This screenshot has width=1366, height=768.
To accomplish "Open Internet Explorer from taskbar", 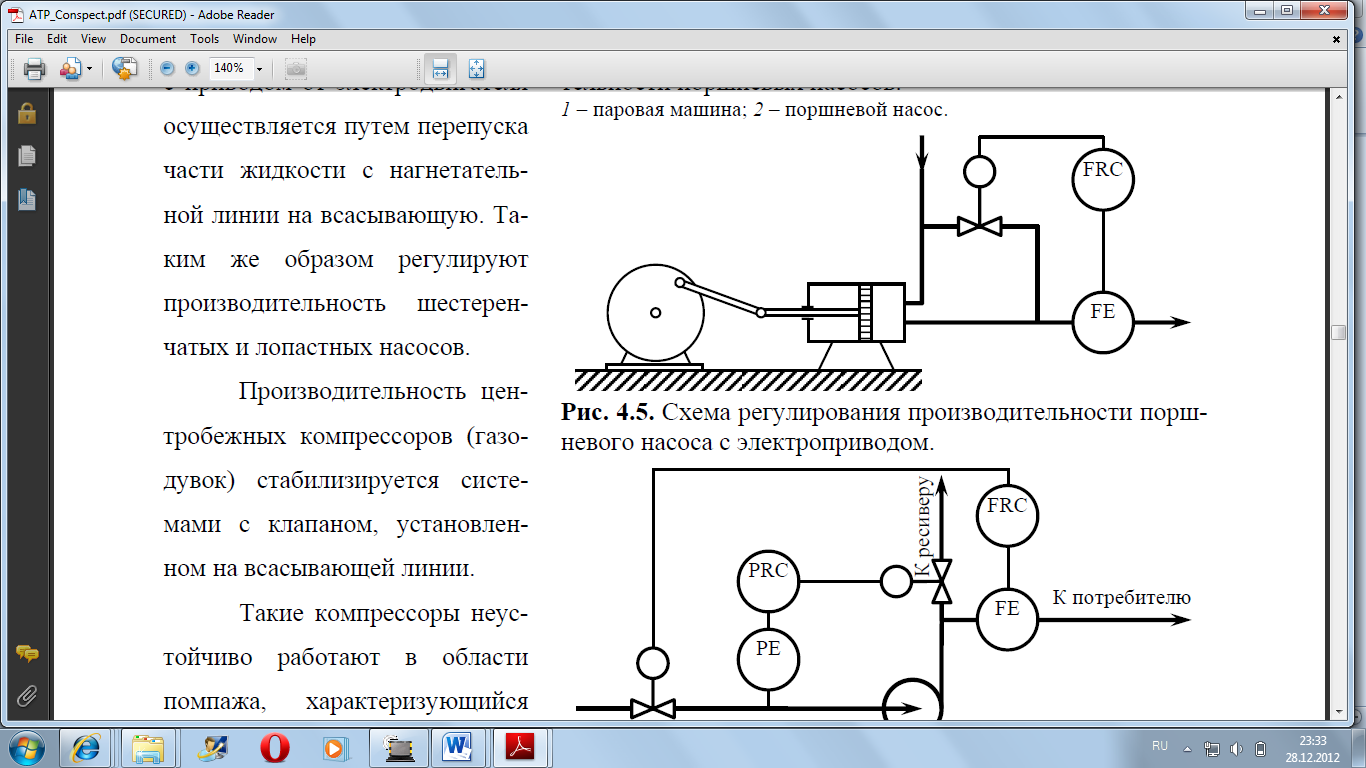I will click(x=85, y=747).
